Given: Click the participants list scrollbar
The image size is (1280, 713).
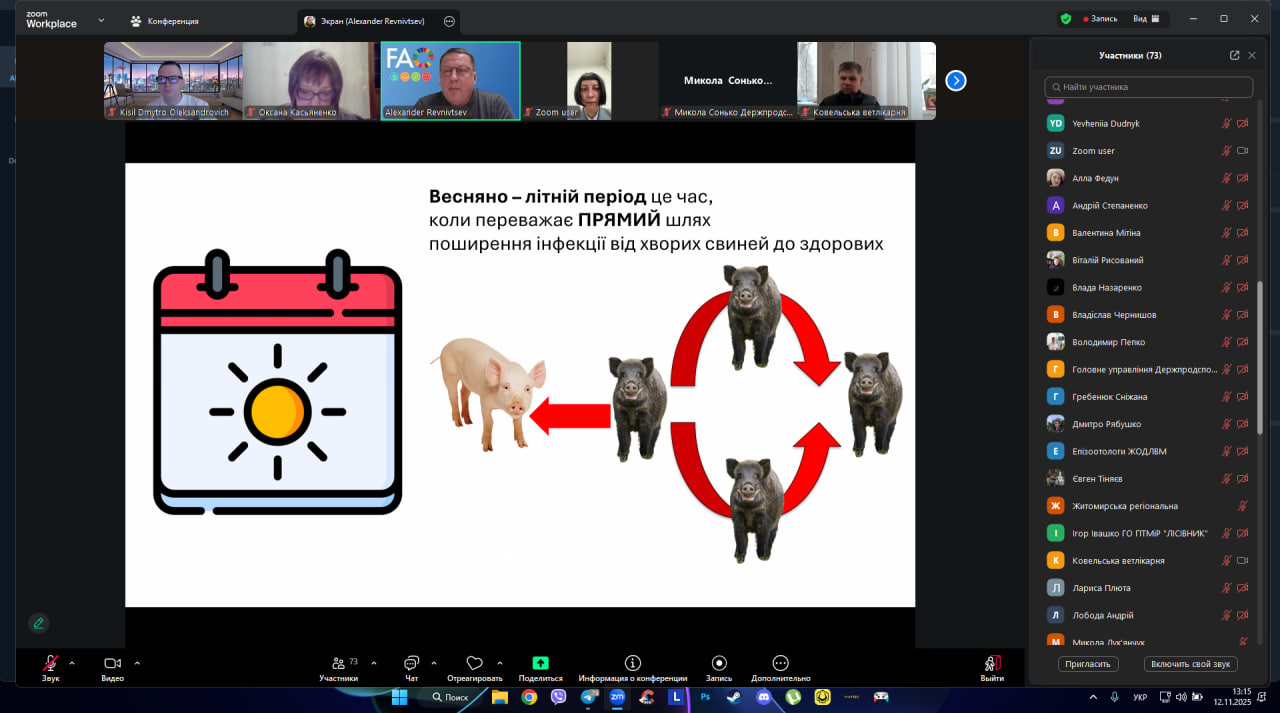Looking at the screenshot, I should (x=1259, y=355).
